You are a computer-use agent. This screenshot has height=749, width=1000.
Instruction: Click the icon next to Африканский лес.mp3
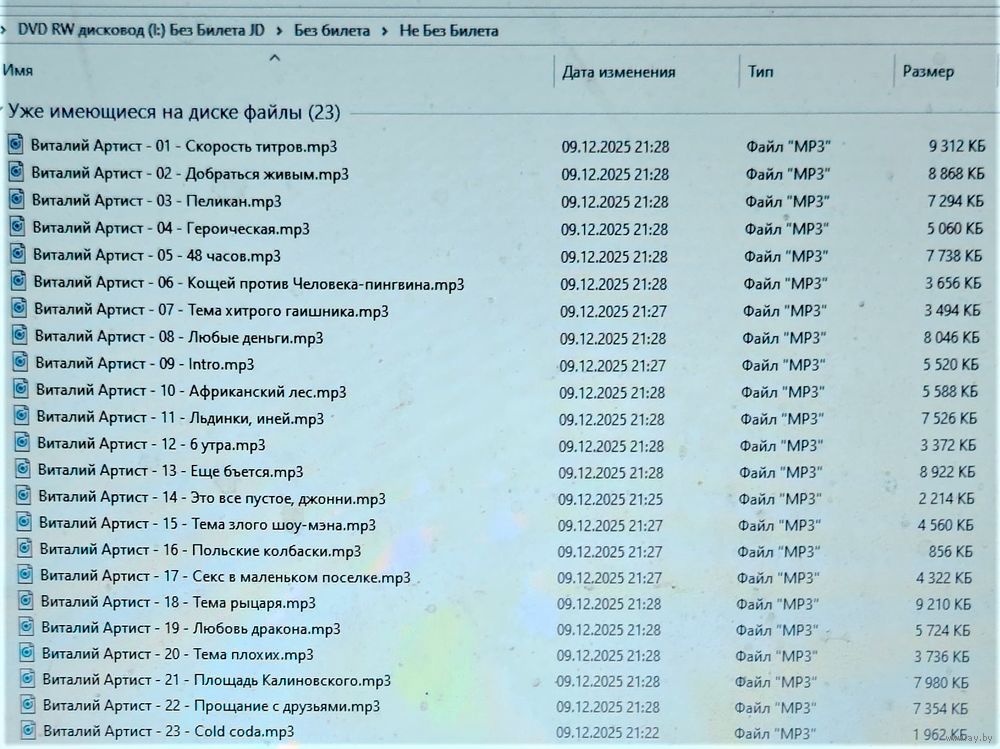tap(21, 389)
